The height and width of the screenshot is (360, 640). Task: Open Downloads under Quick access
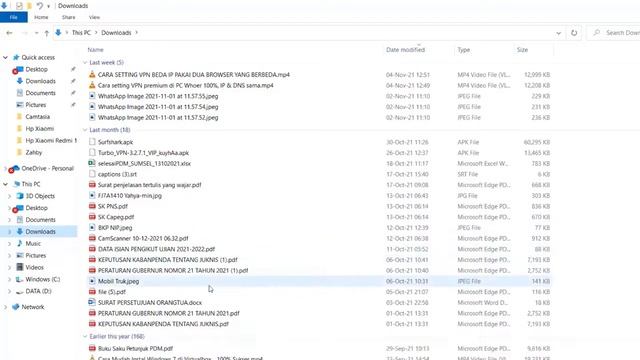pos(40,81)
